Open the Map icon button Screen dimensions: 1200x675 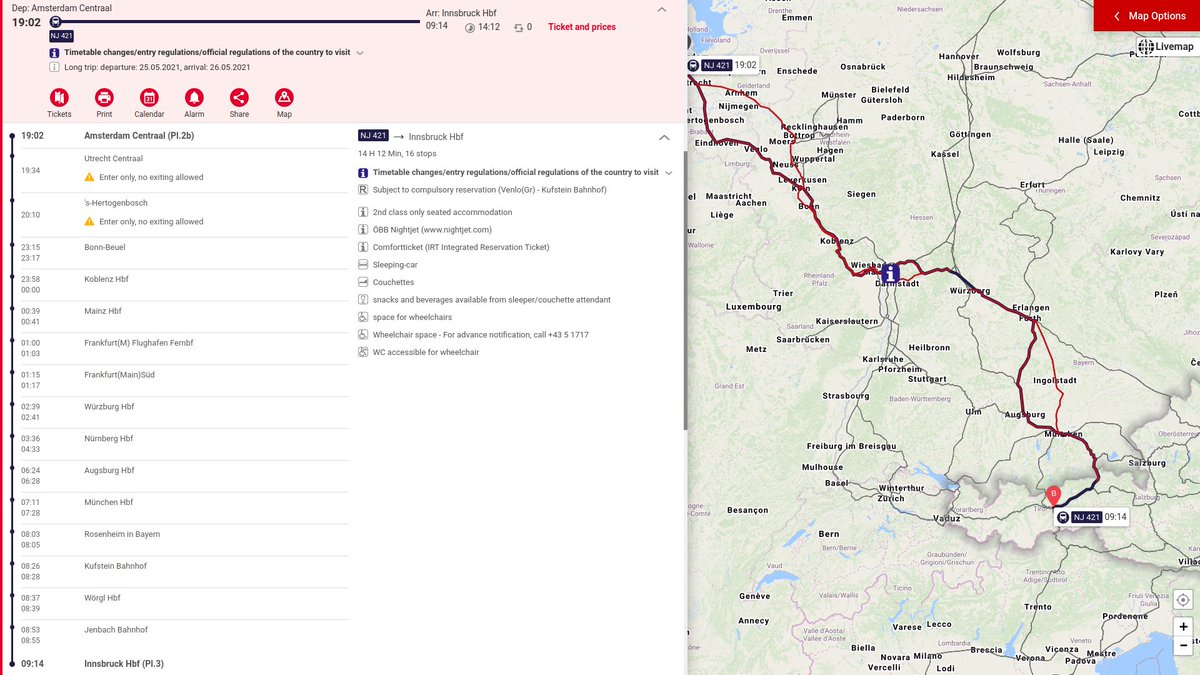coord(284,97)
